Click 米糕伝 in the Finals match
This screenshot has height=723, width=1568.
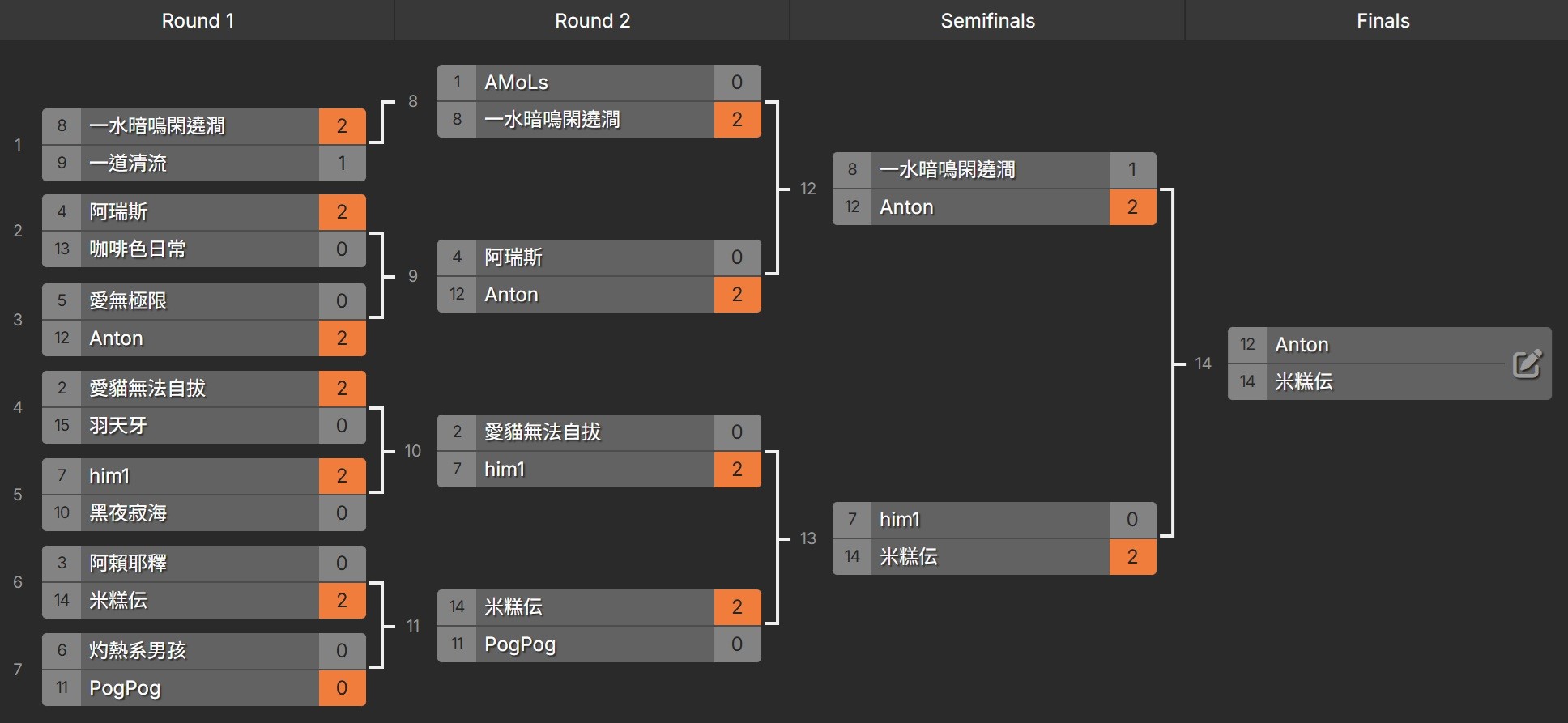(1303, 382)
